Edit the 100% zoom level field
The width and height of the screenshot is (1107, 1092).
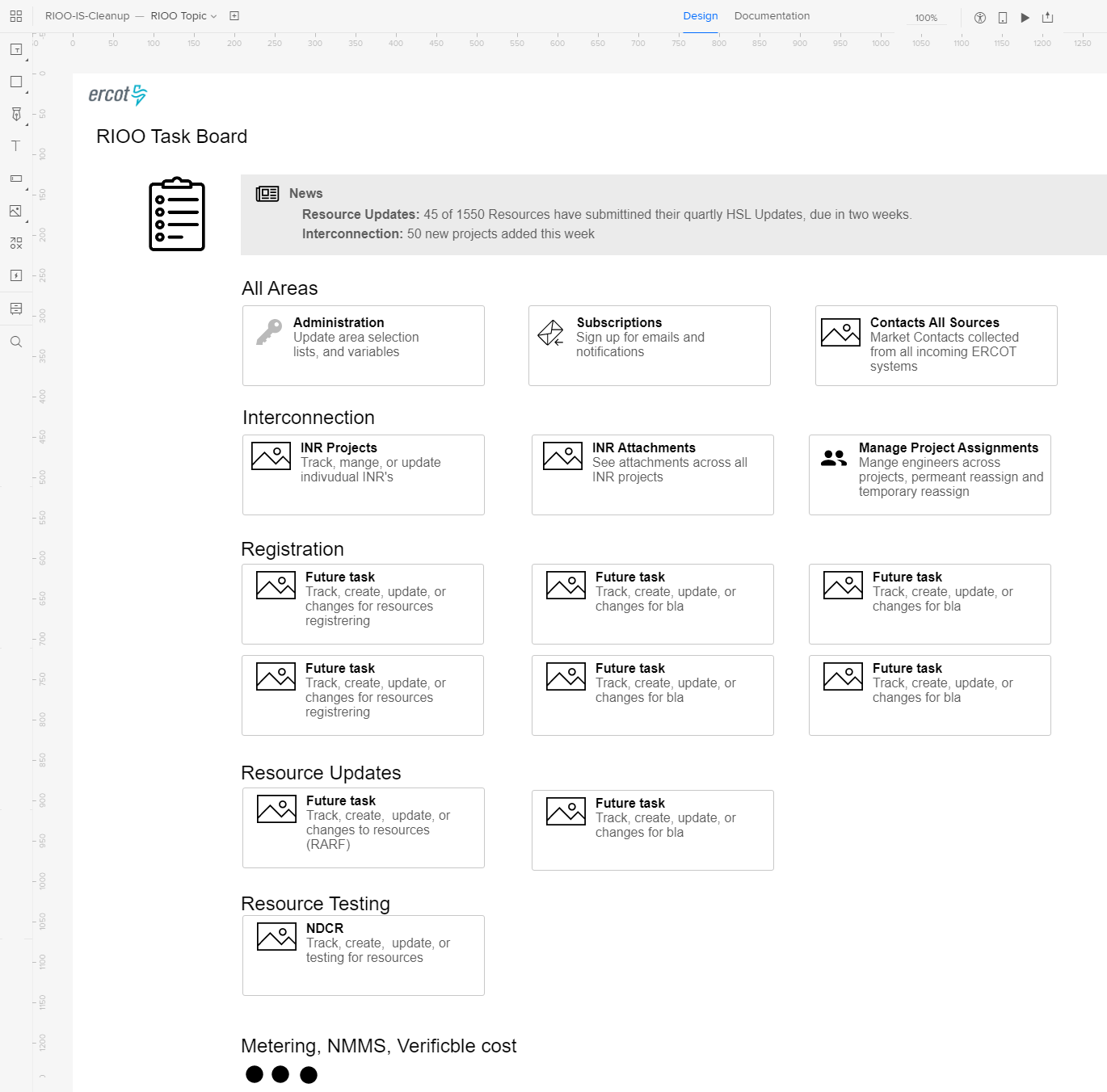tap(926, 17)
